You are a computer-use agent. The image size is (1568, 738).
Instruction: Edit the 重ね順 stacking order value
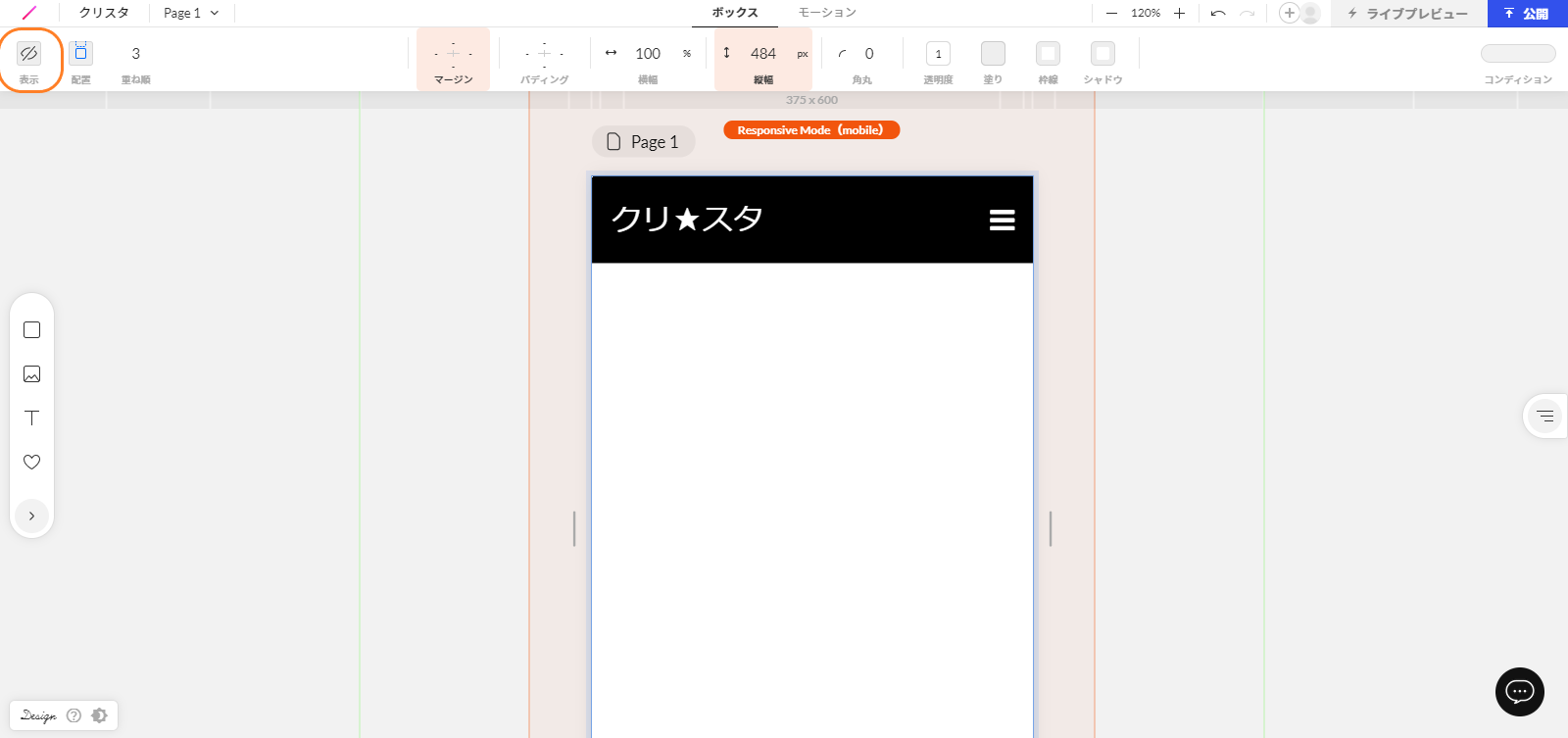pos(136,54)
